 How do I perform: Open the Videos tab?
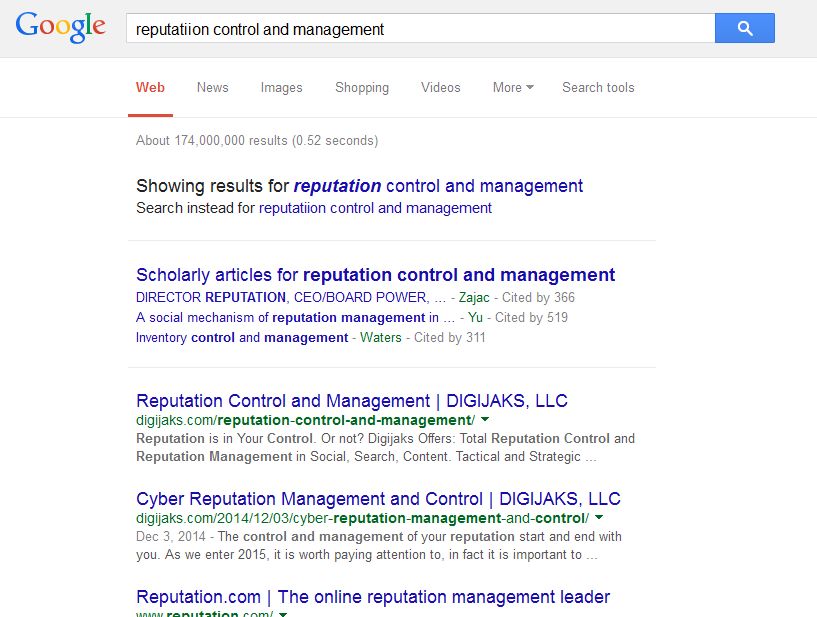coord(440,88)
